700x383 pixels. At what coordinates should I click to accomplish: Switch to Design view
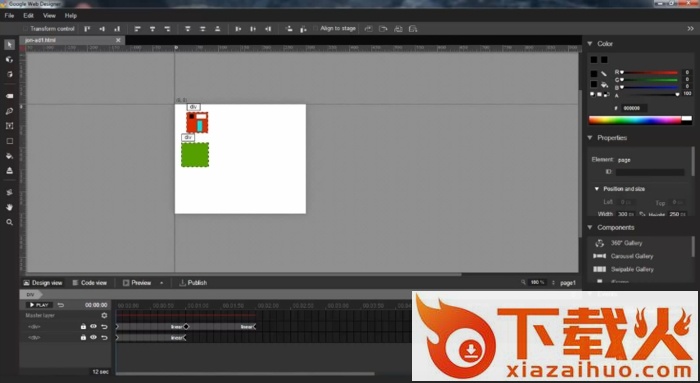[43, 283]
